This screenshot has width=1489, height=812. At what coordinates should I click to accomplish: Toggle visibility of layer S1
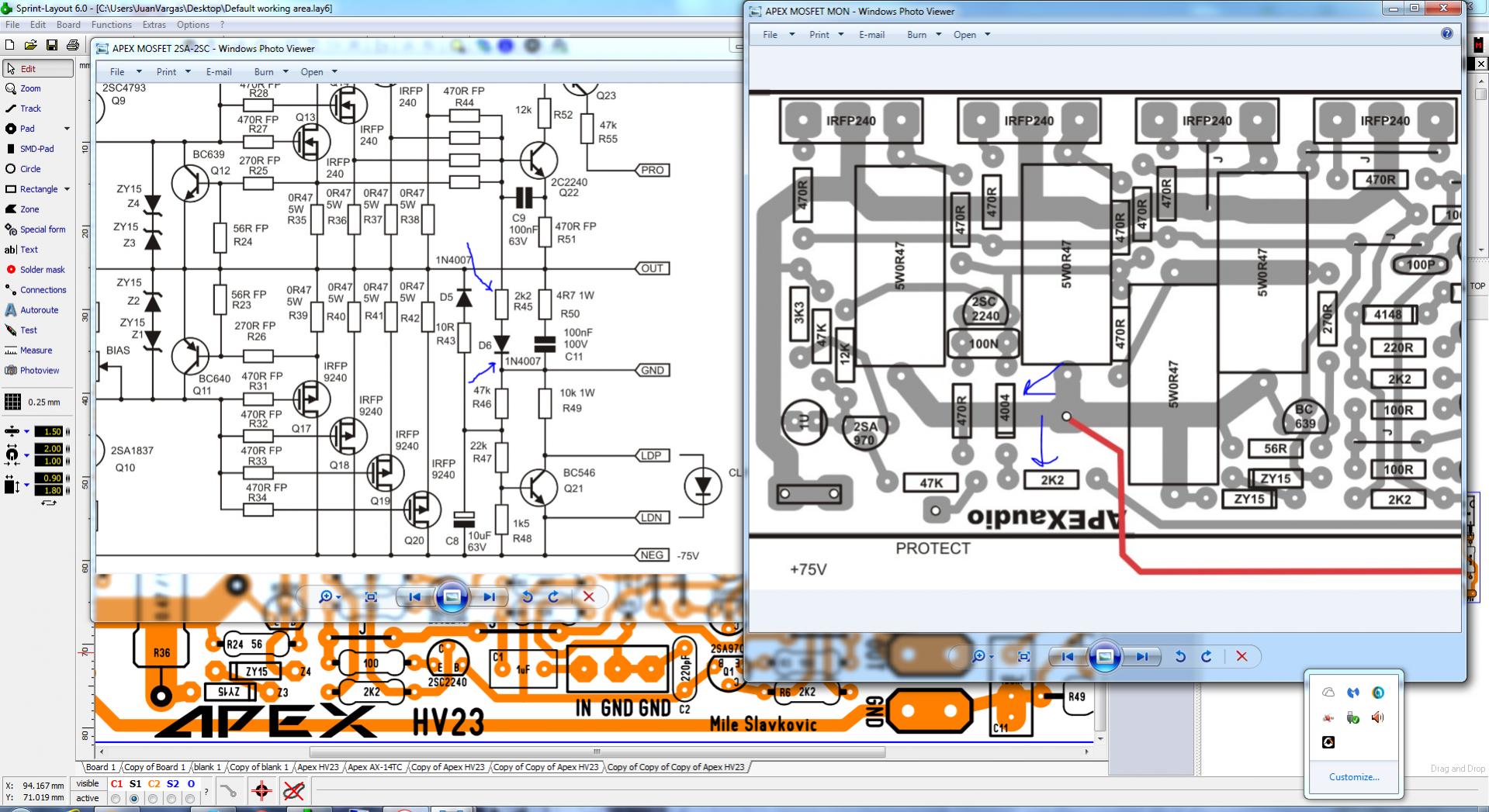135,784
